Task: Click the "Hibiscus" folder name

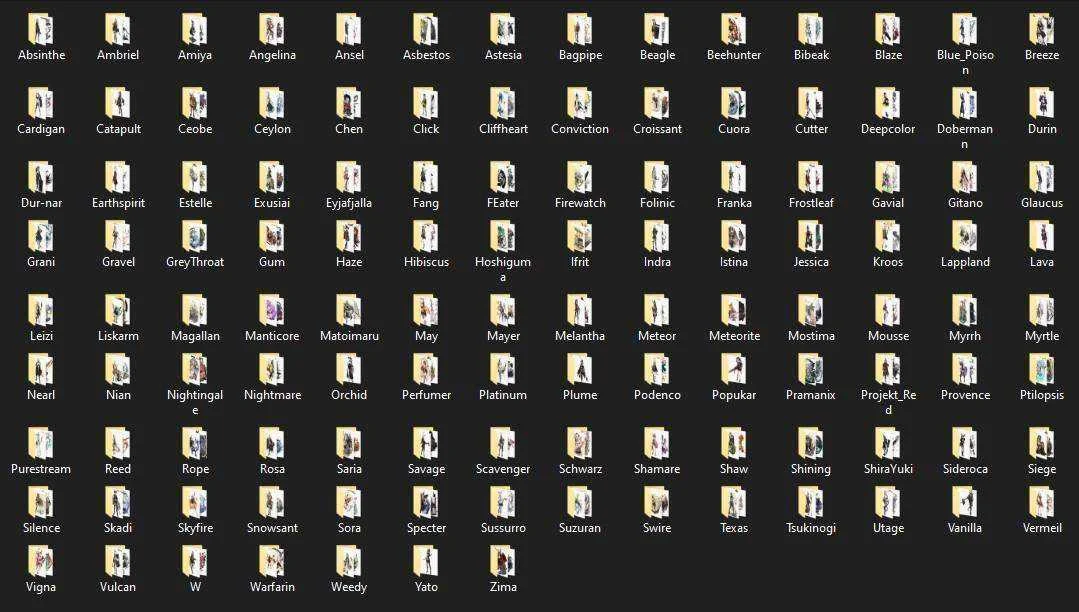Action: pyautogui.click(x=426, y=262)
